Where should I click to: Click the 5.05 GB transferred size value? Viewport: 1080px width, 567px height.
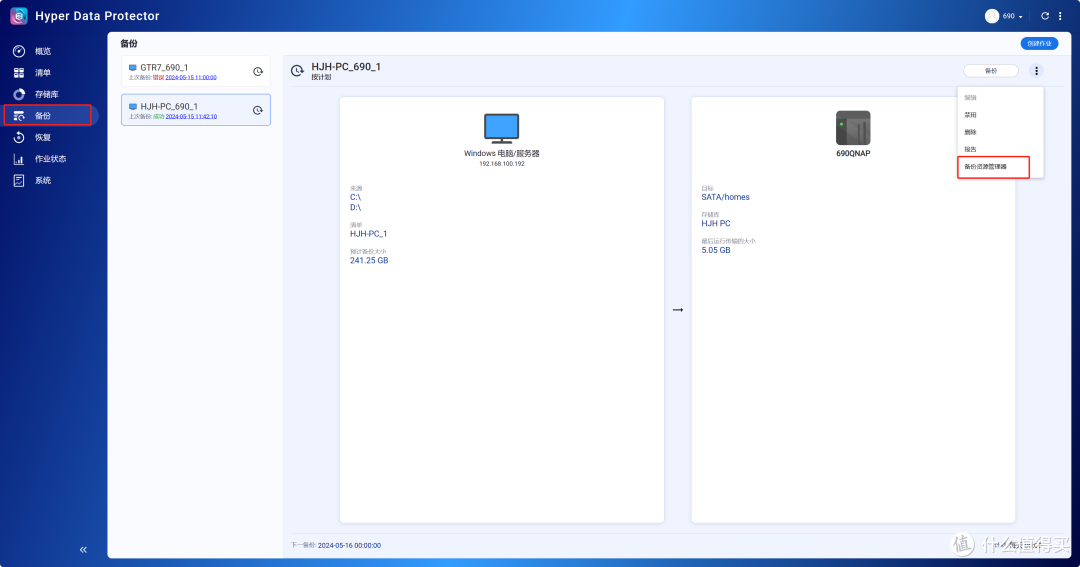tap(716, 250)
